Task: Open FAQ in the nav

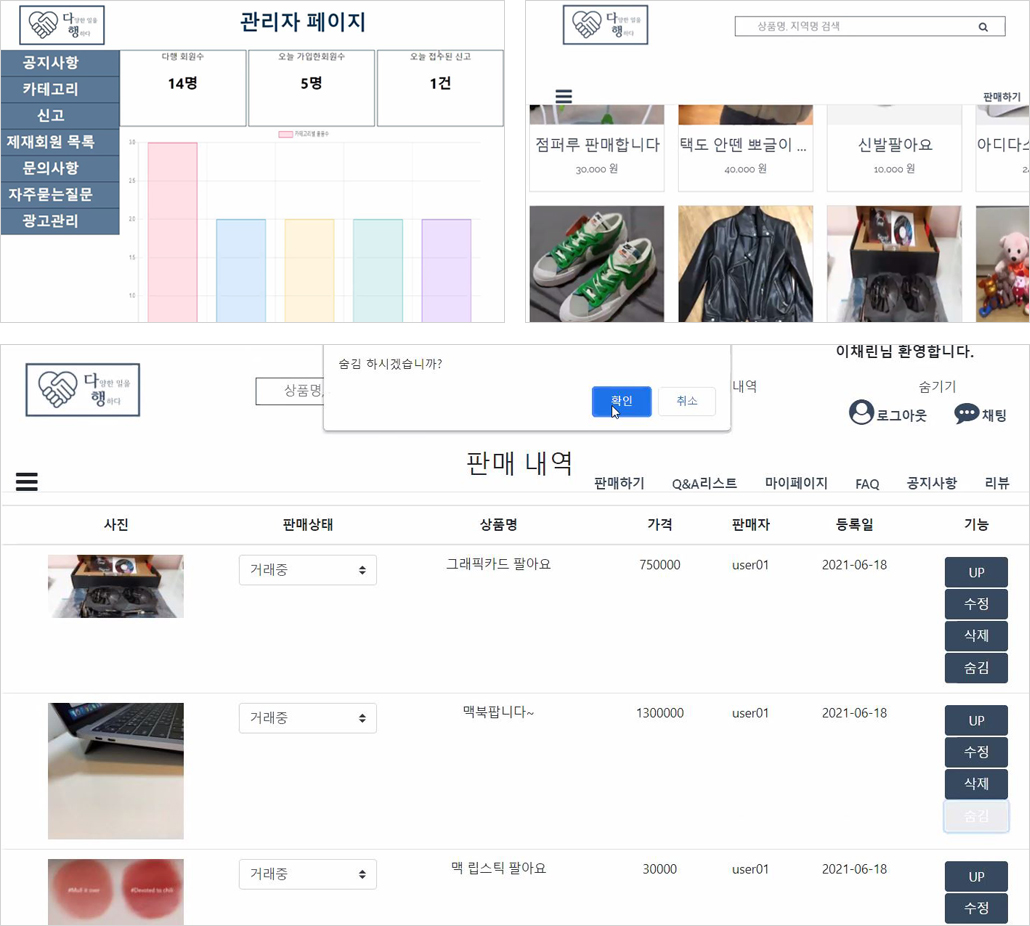Action: 867,484
